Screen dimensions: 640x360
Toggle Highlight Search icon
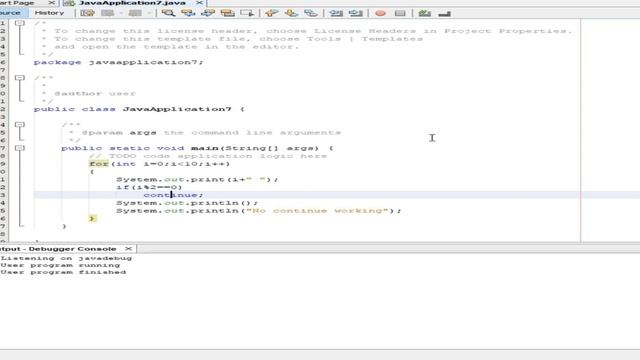click(x=227, y=13)
